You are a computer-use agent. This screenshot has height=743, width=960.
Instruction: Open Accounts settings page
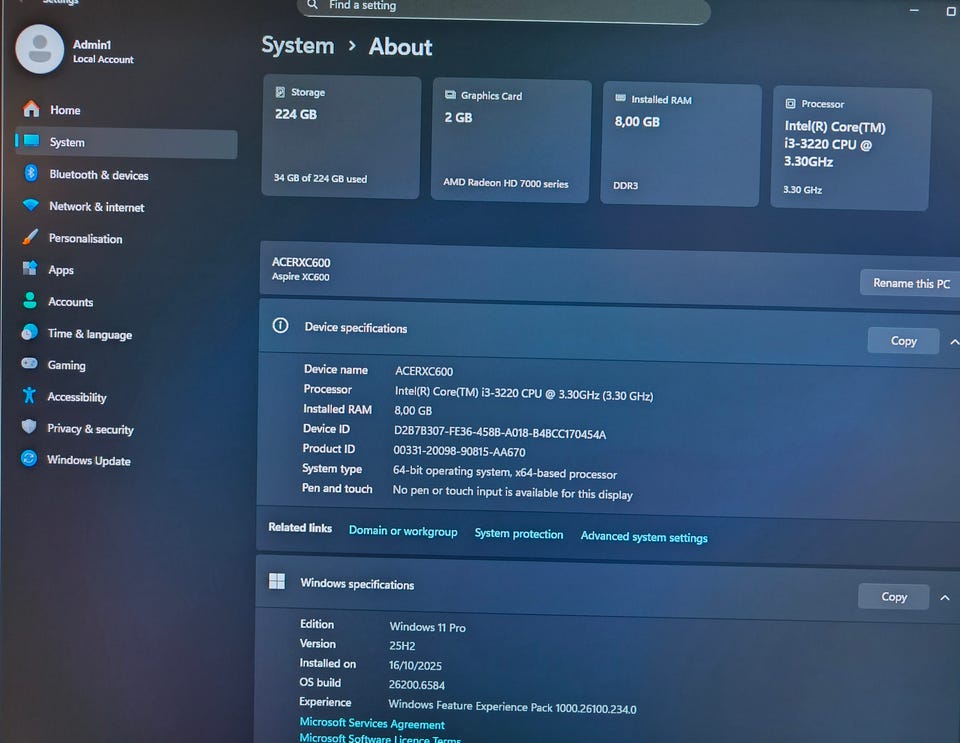[x=126, y=301]
